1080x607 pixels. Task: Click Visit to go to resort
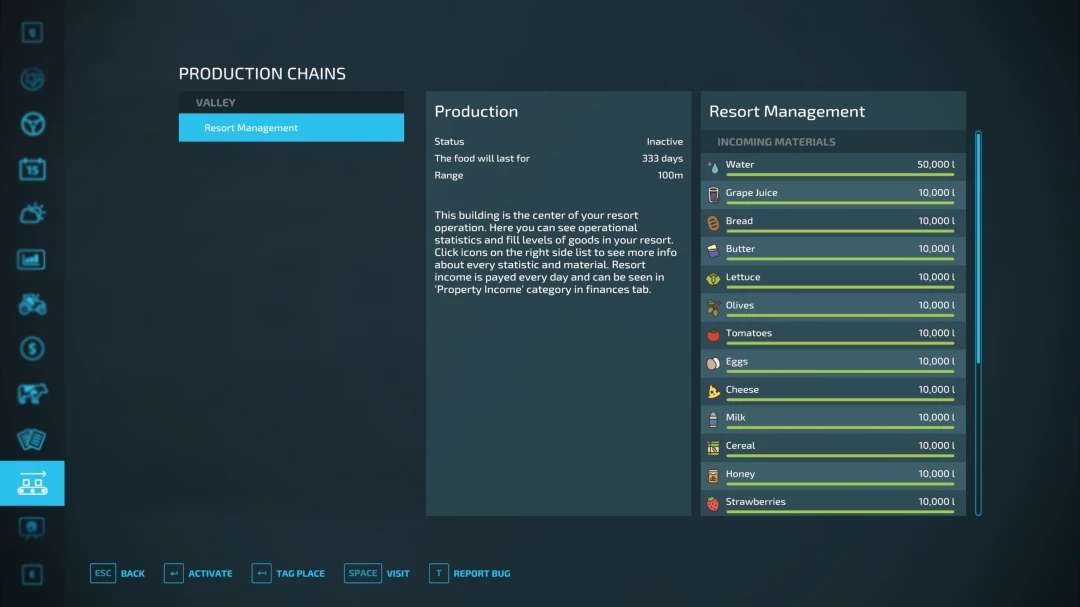click(x=377, y=574)
